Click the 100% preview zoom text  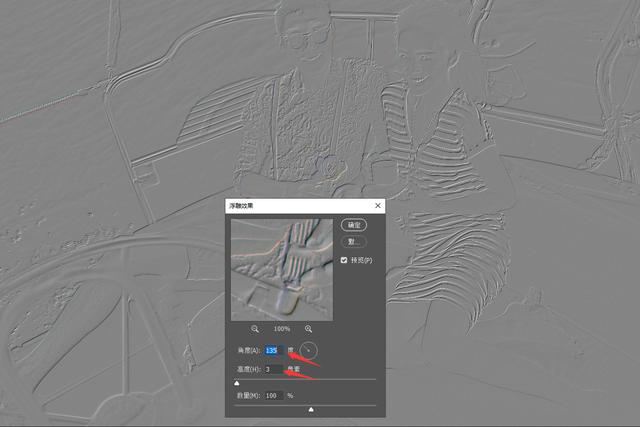click(x=282, y=329)
